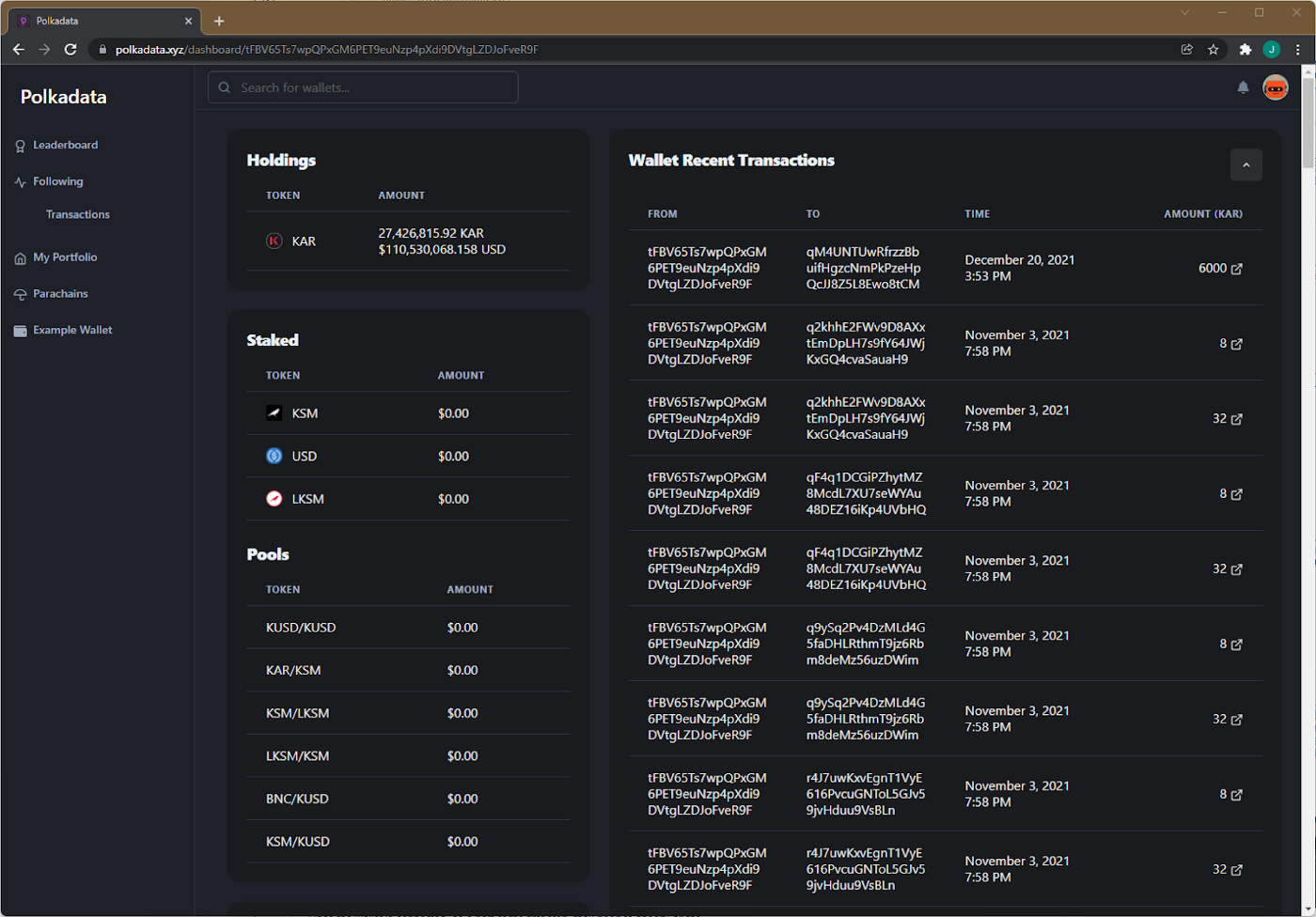Open external link for the 32 KAR transaction to qF4q1DCGiPZhytMZ

coord(1237,569)
